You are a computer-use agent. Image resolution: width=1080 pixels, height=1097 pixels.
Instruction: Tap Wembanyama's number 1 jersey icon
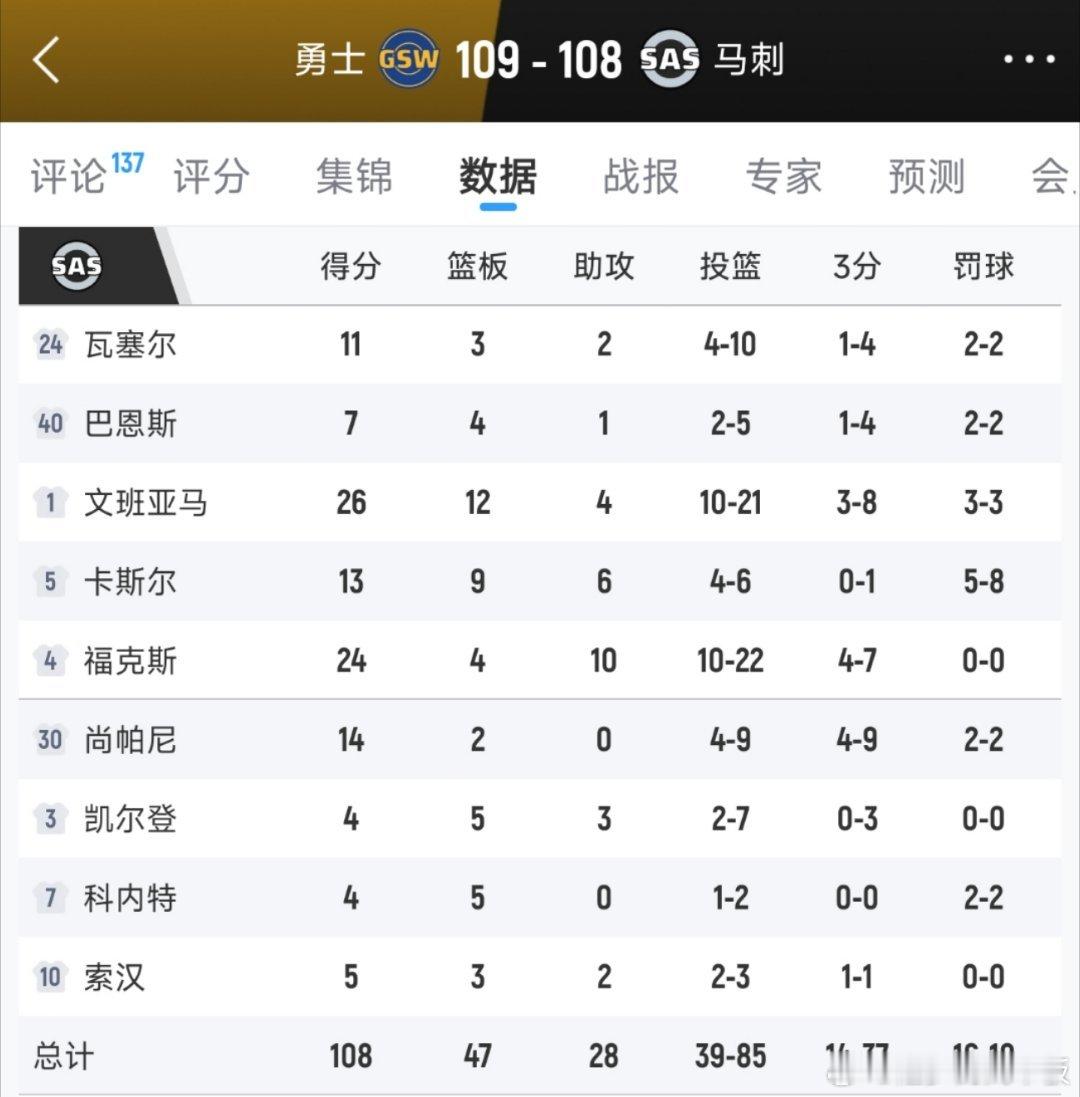[x=50, y=502]
